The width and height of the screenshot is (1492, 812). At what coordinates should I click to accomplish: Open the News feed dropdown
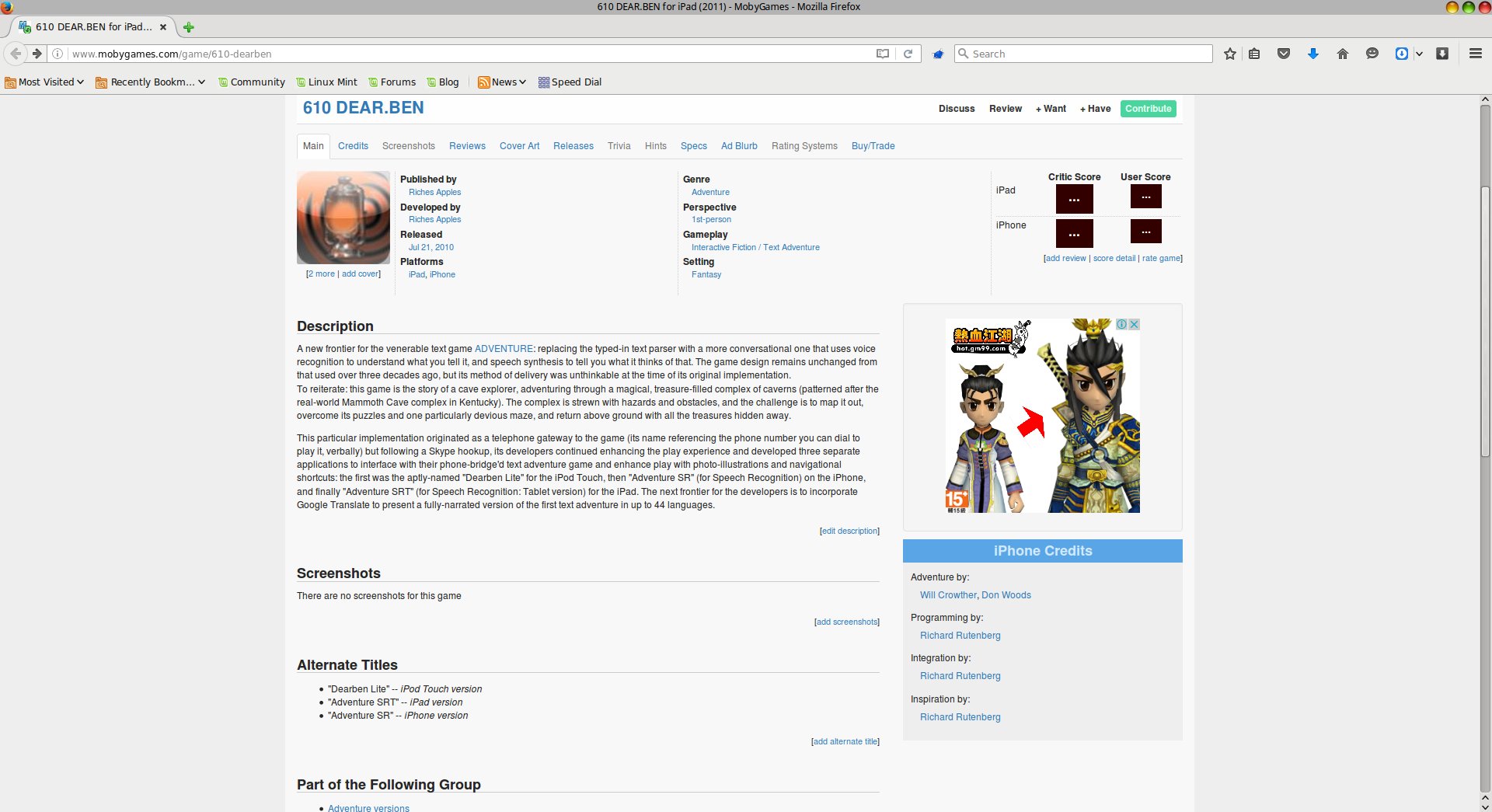(x=502, y=82)
